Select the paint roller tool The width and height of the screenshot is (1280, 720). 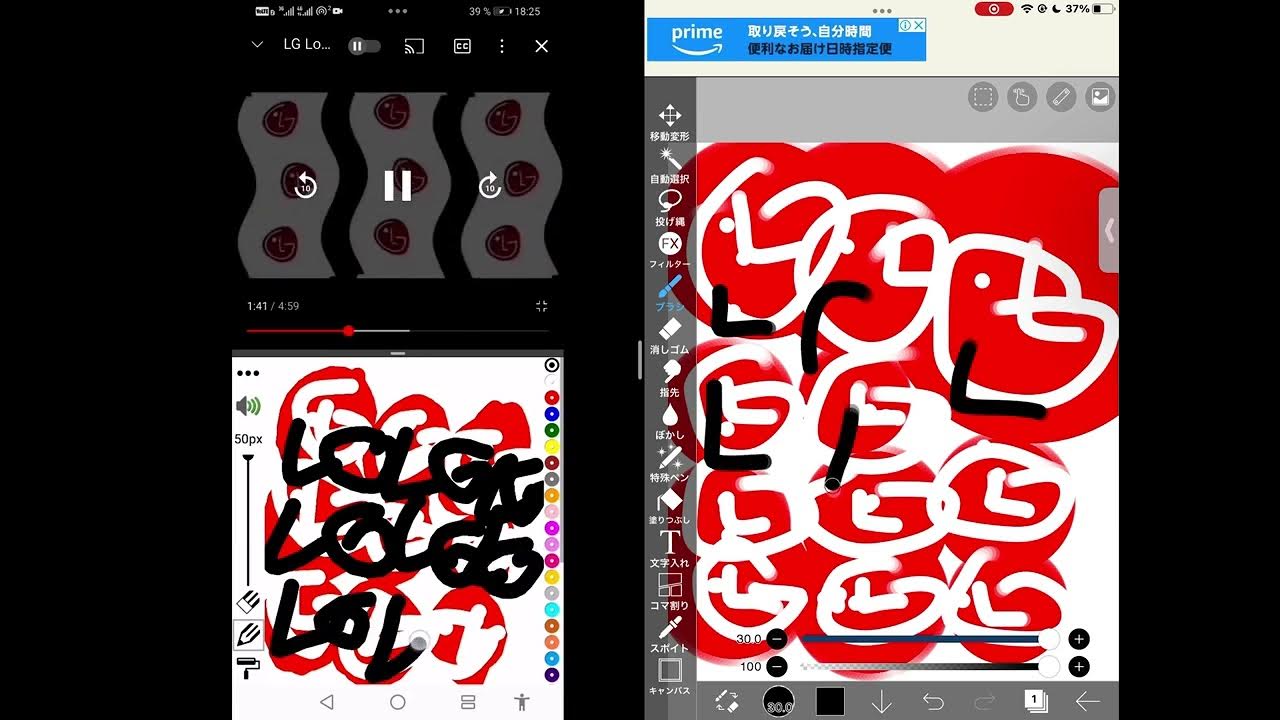coord(248,667)
